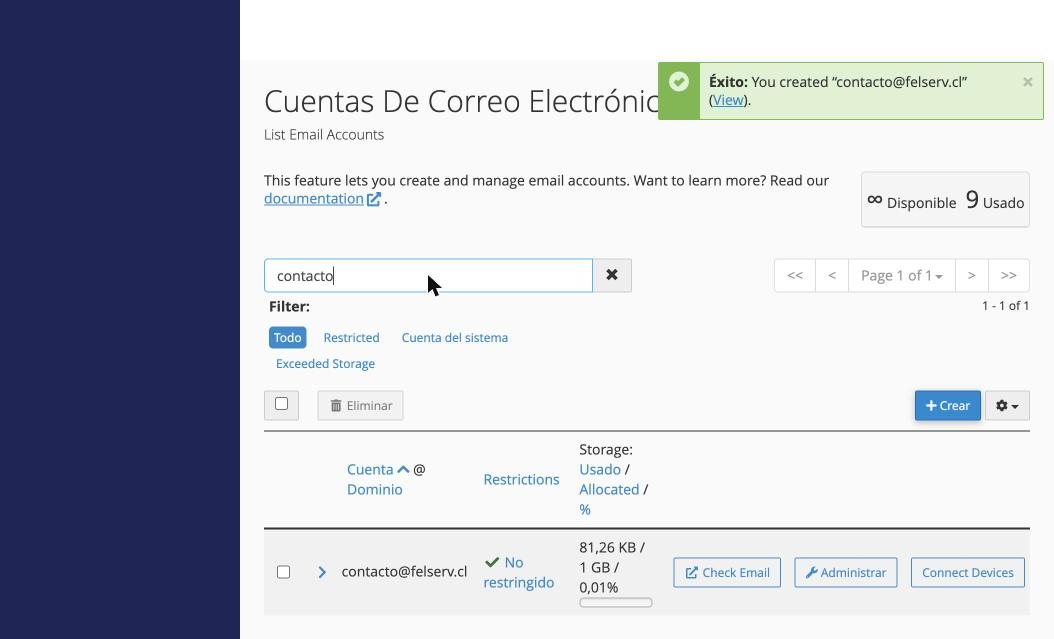Click the green success checkmark icon

[x=679, y=82]
